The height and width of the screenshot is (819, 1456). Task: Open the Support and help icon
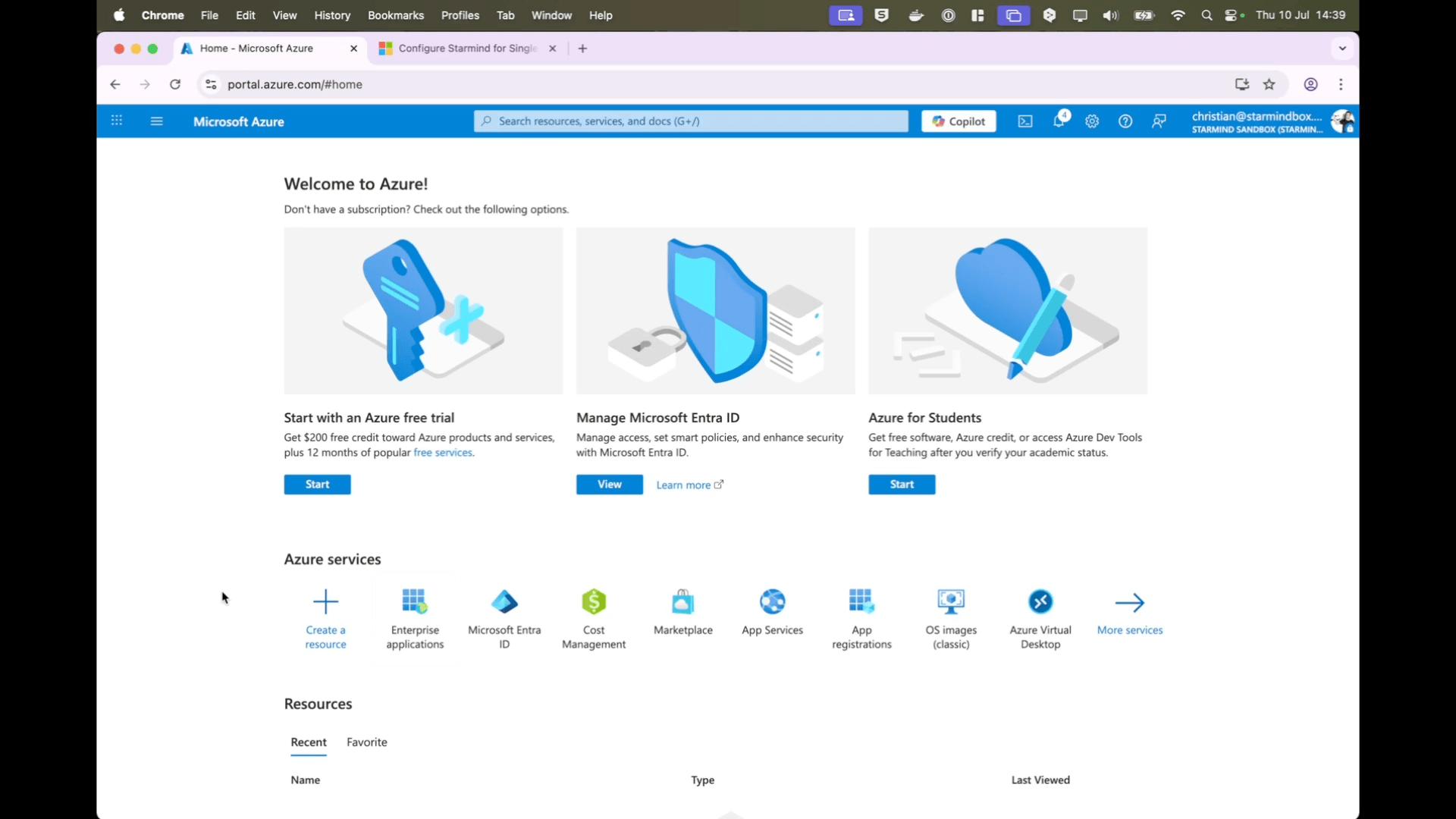(x=1125, y=121)
